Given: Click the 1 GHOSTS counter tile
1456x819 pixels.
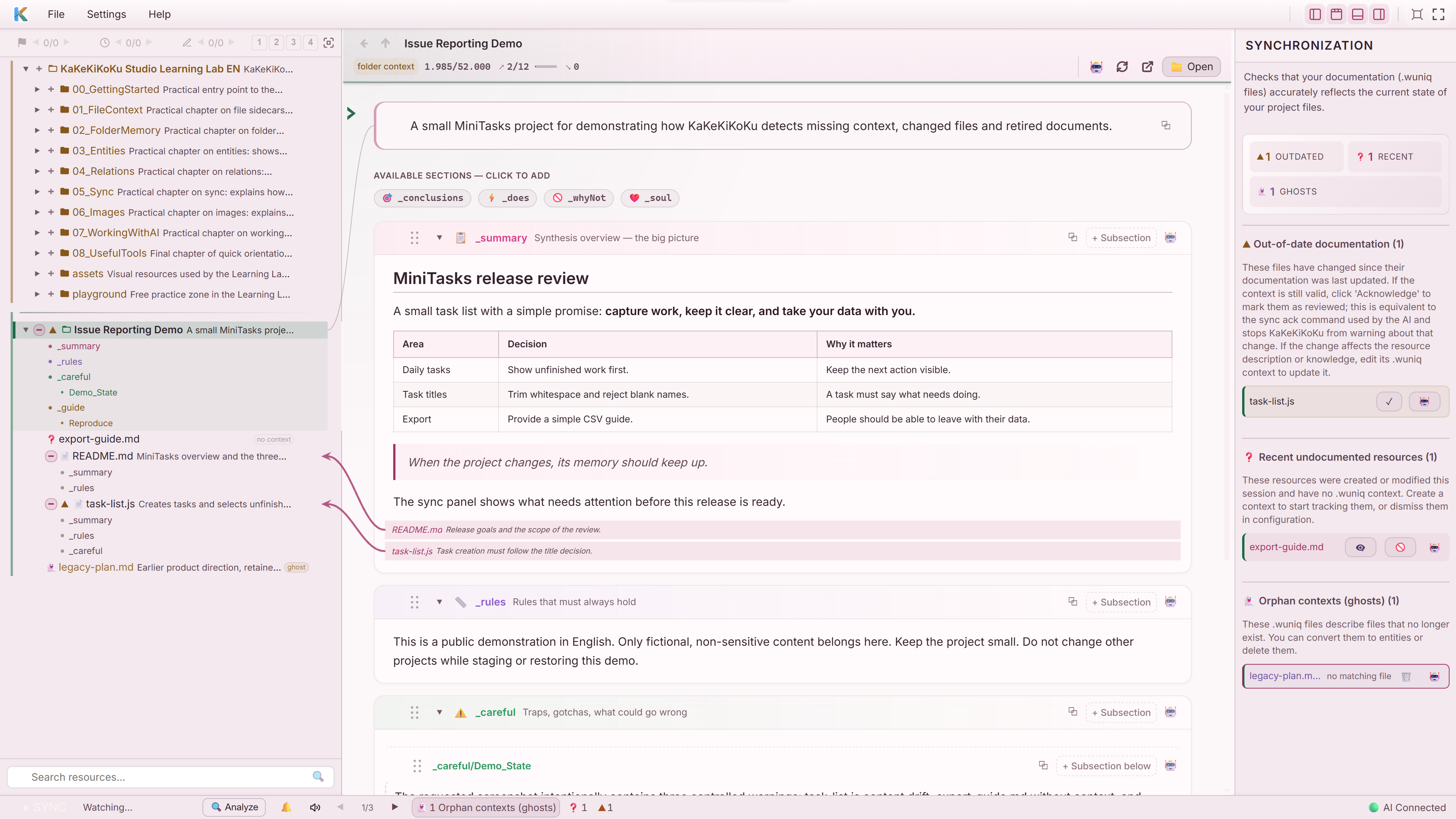Looking at the screenshot, I should (1345, 191).
